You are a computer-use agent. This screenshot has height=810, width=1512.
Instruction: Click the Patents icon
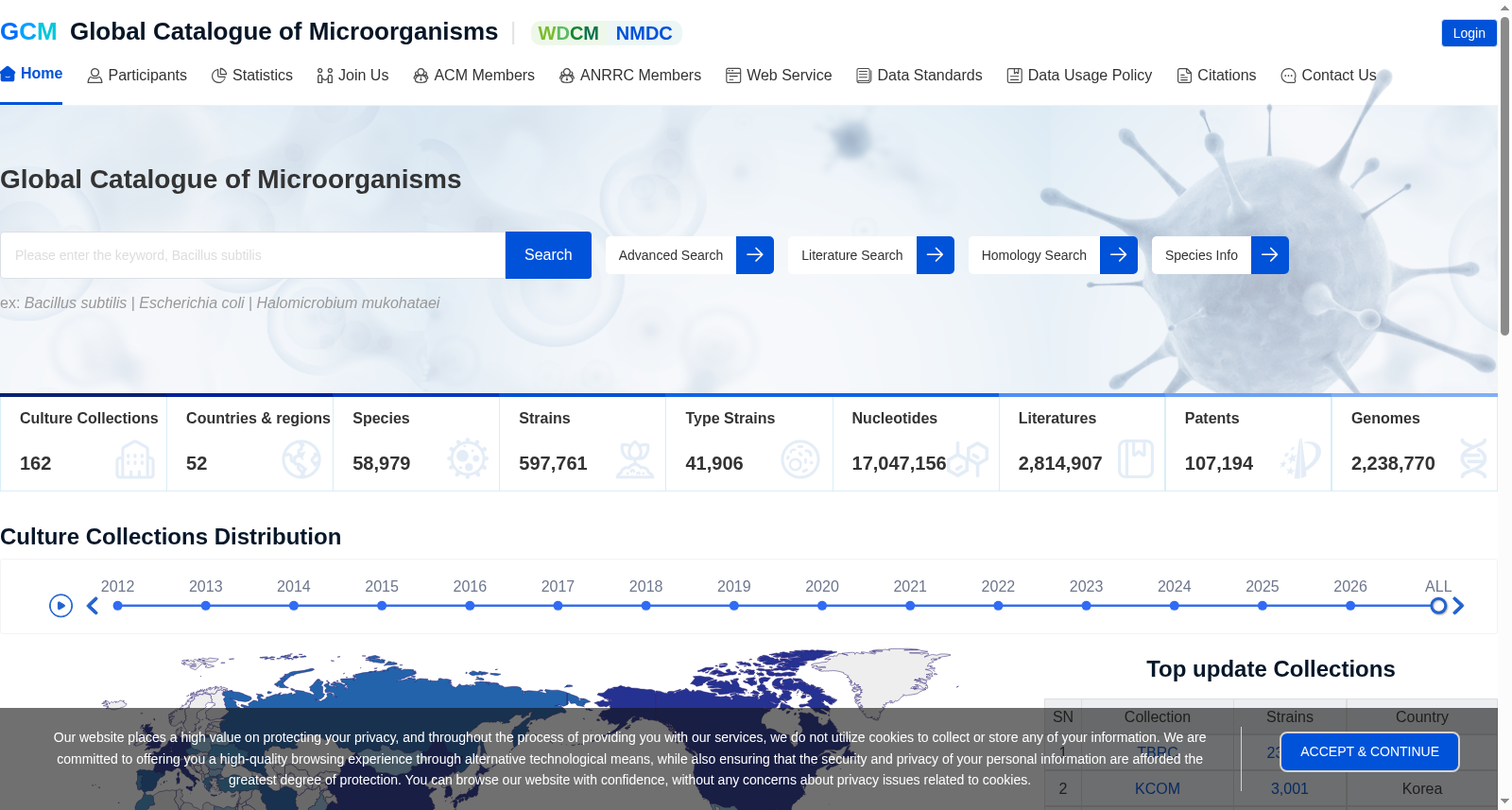tap(1300, 458)
